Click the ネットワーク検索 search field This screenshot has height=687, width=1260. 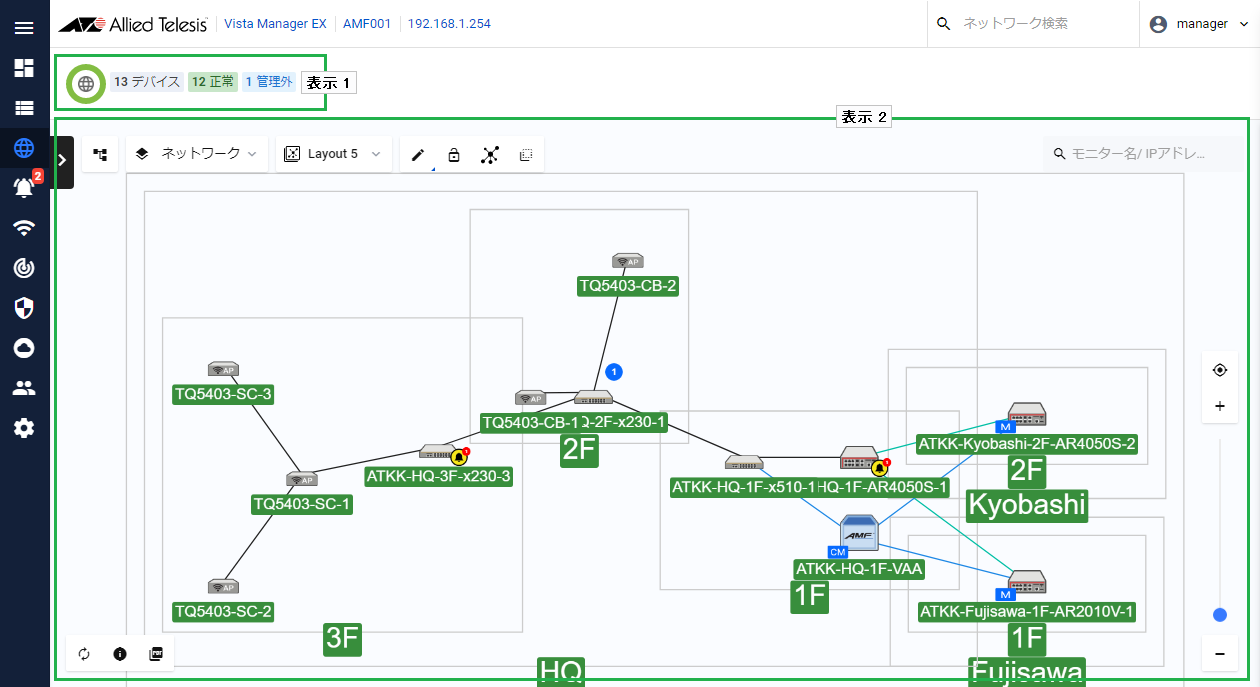coord(1040,24)
